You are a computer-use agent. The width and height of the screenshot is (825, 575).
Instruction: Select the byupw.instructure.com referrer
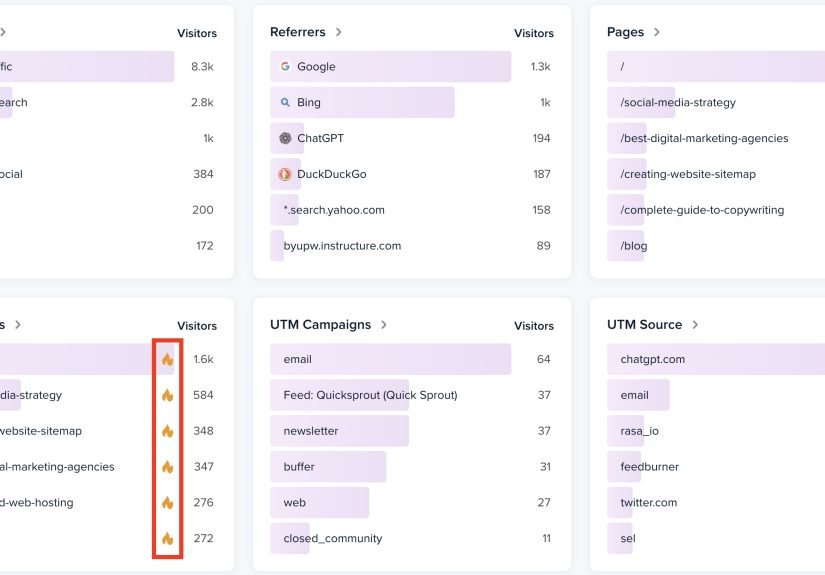411,245
